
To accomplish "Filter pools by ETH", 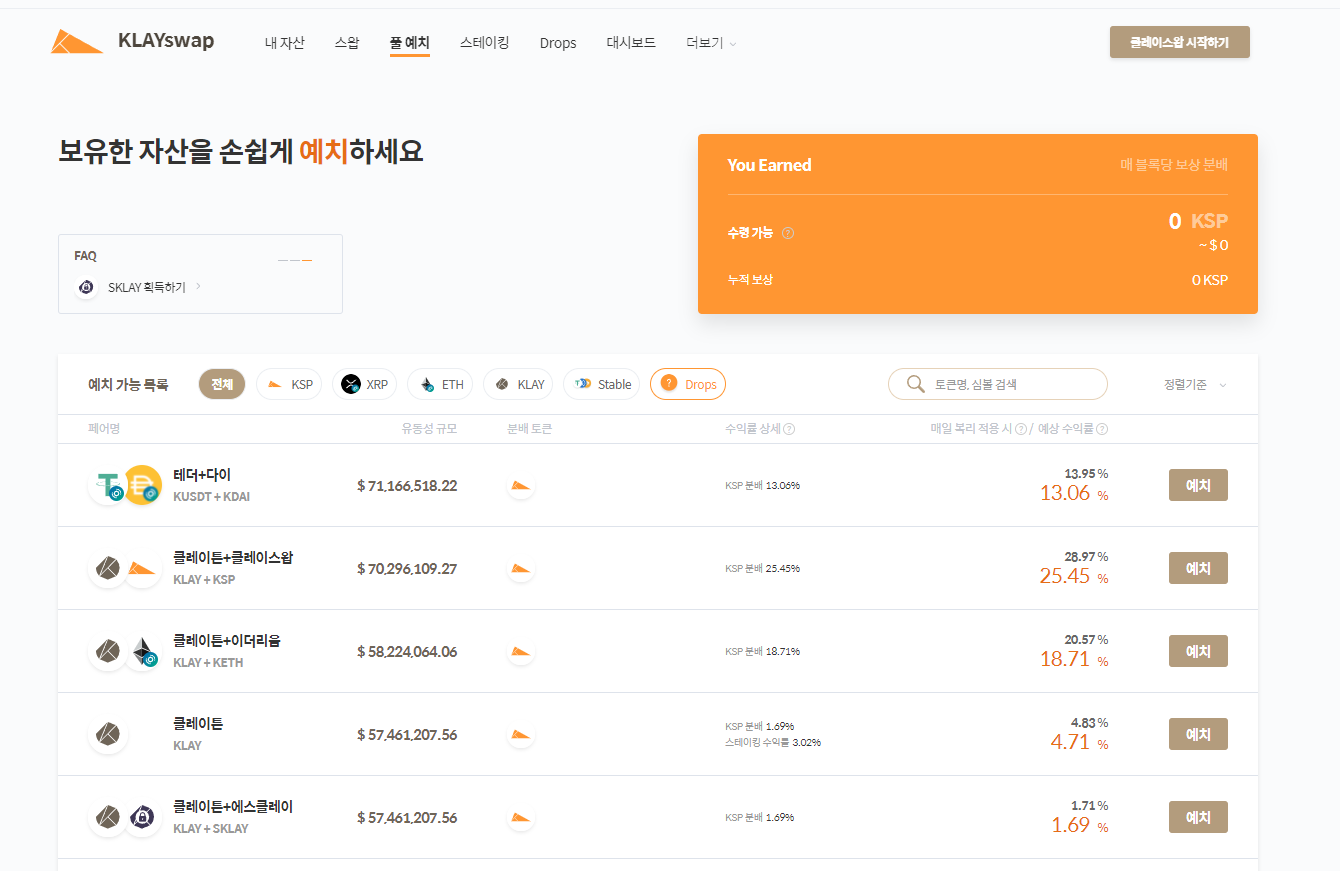I will (x=440, y=384).
